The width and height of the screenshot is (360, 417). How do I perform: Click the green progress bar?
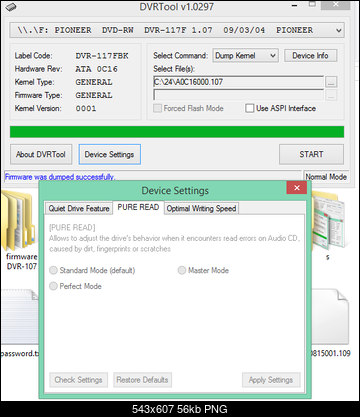point(177,132)
